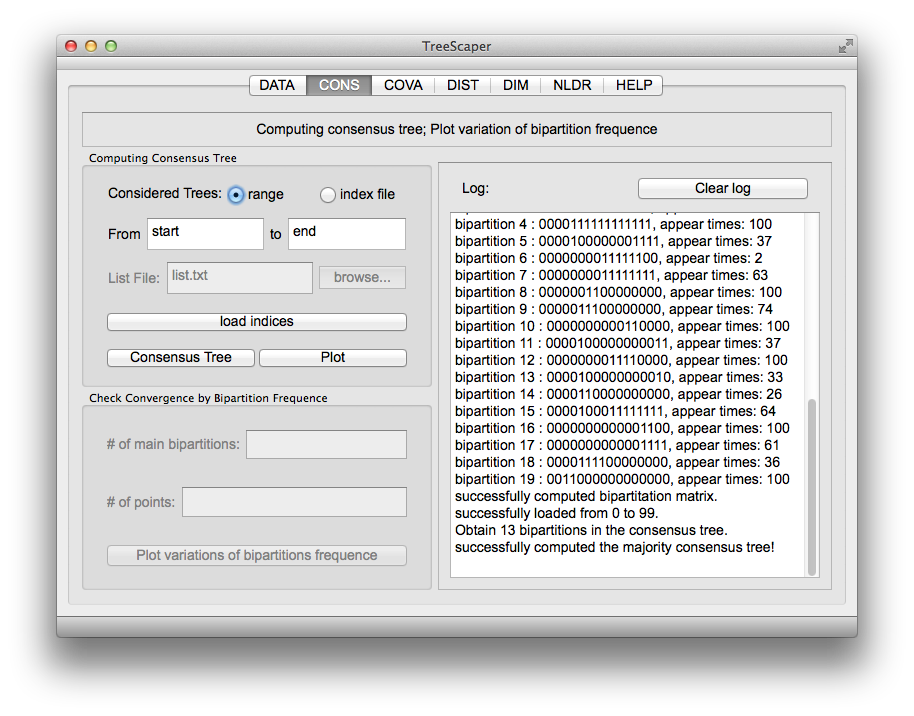Image resolution: width=914 pixels, height=716 pixels.
Task: Click the to end input field
Action: point(347,234)
